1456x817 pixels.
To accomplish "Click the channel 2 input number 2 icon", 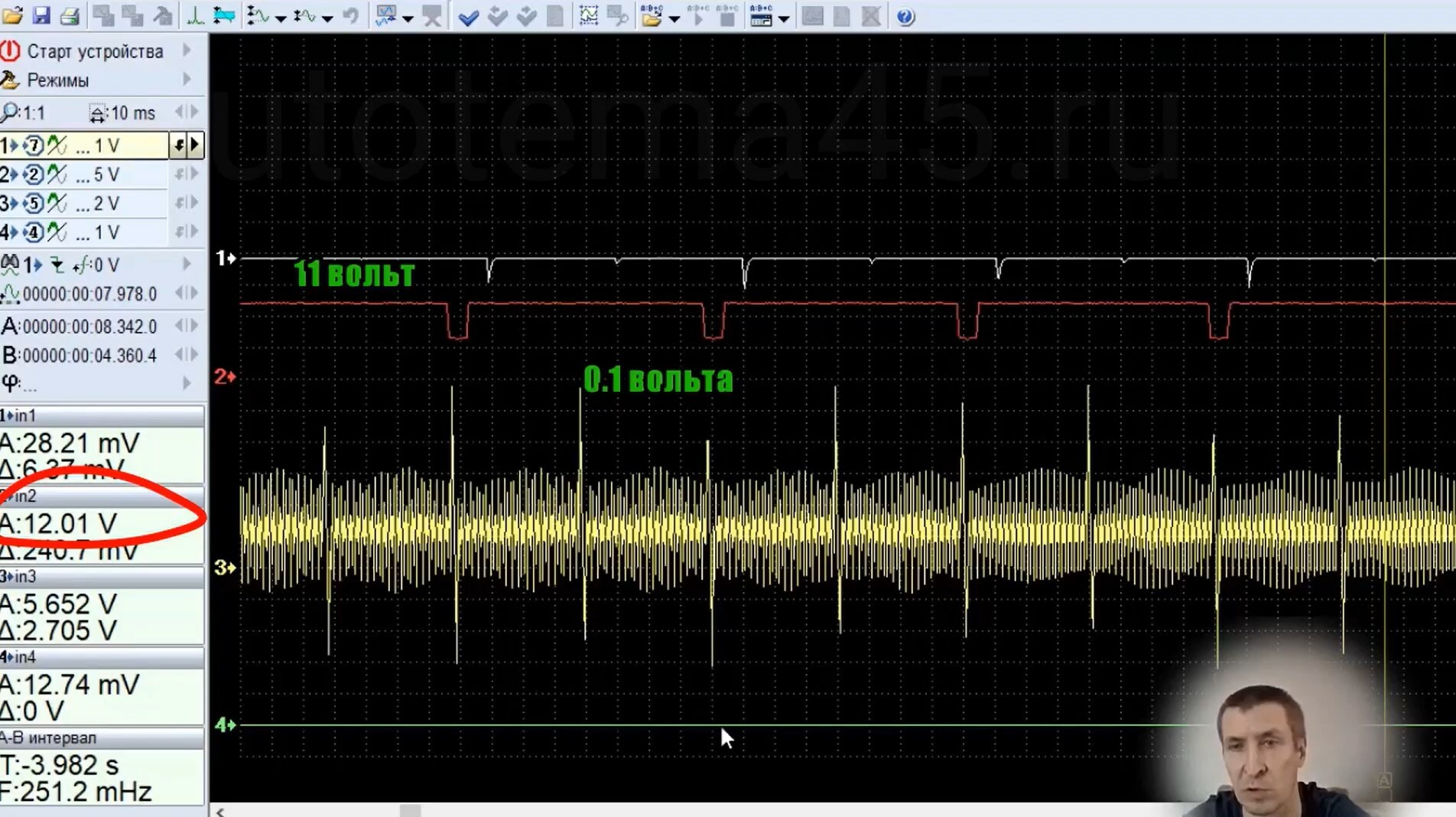I will pyautogui.click(x=33, y=174).
